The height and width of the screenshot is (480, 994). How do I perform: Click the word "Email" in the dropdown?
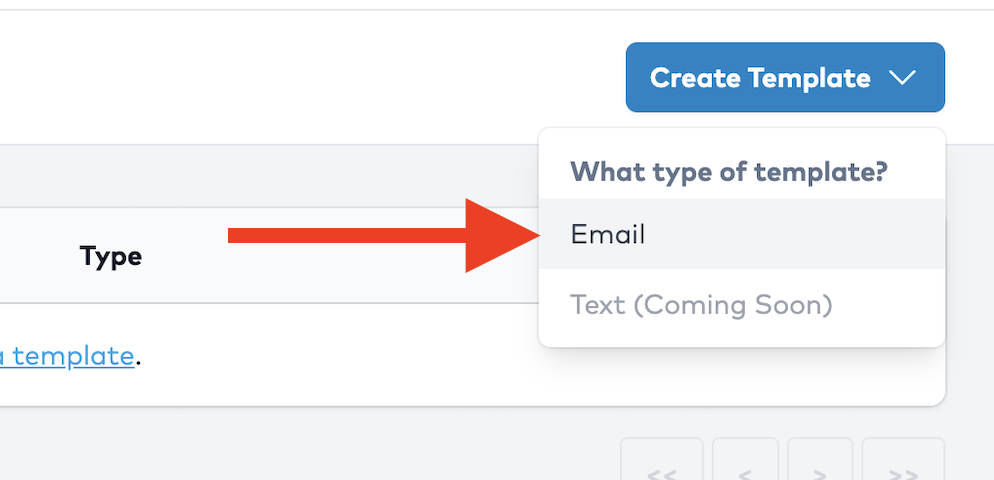pos(608,234)
